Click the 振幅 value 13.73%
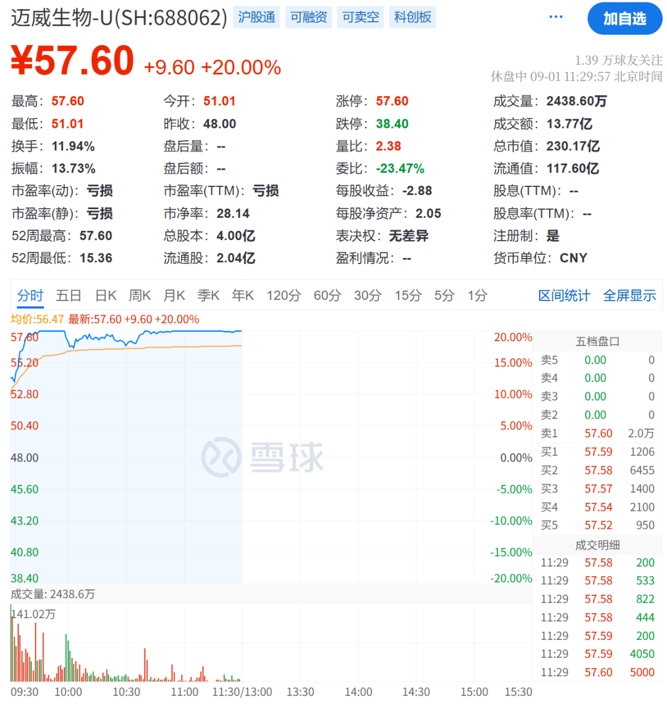This screenshot has width=667, height=704. (73, 168)
